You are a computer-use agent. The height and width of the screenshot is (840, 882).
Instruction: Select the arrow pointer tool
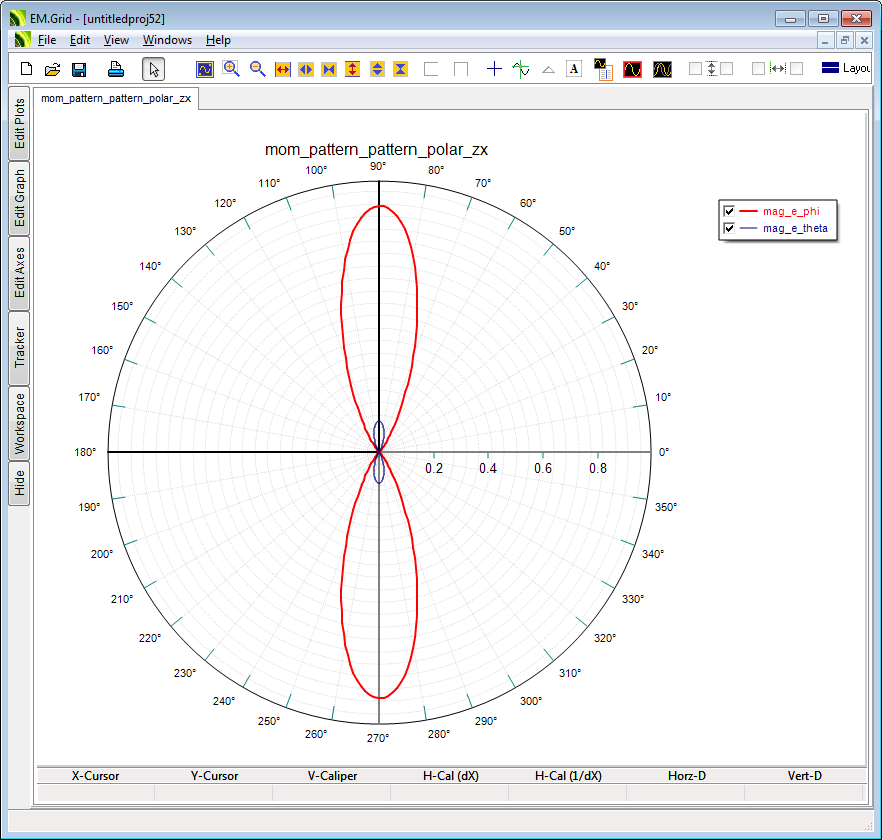pos(153,69)
